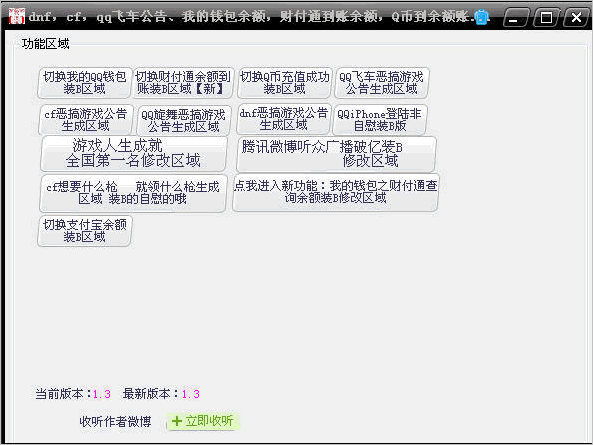593x445 pixels.
Task: Close the window
Action: [x=576, y=17]
